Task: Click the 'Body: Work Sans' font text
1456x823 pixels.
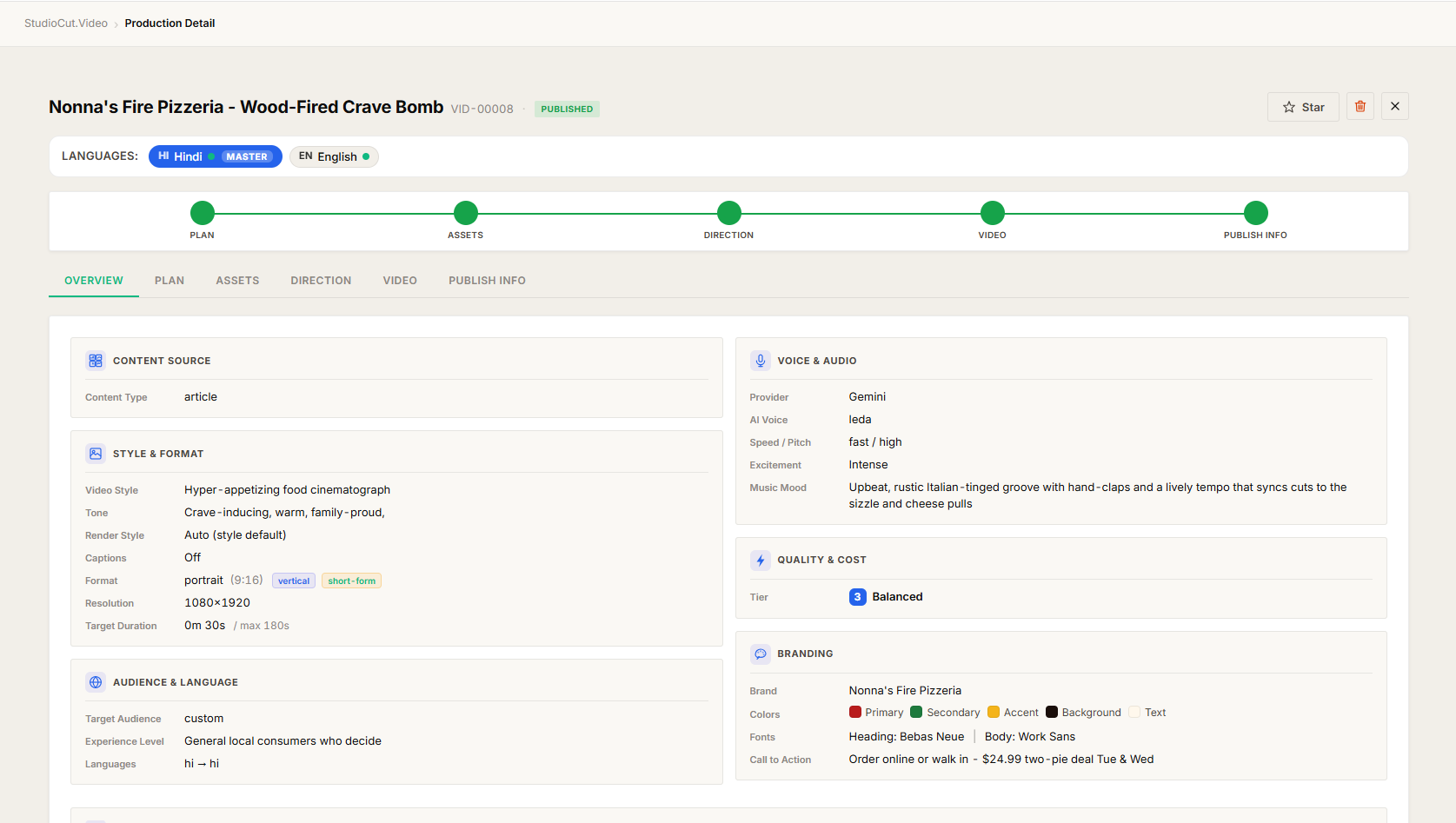Action: click(x=1030, y=737)
